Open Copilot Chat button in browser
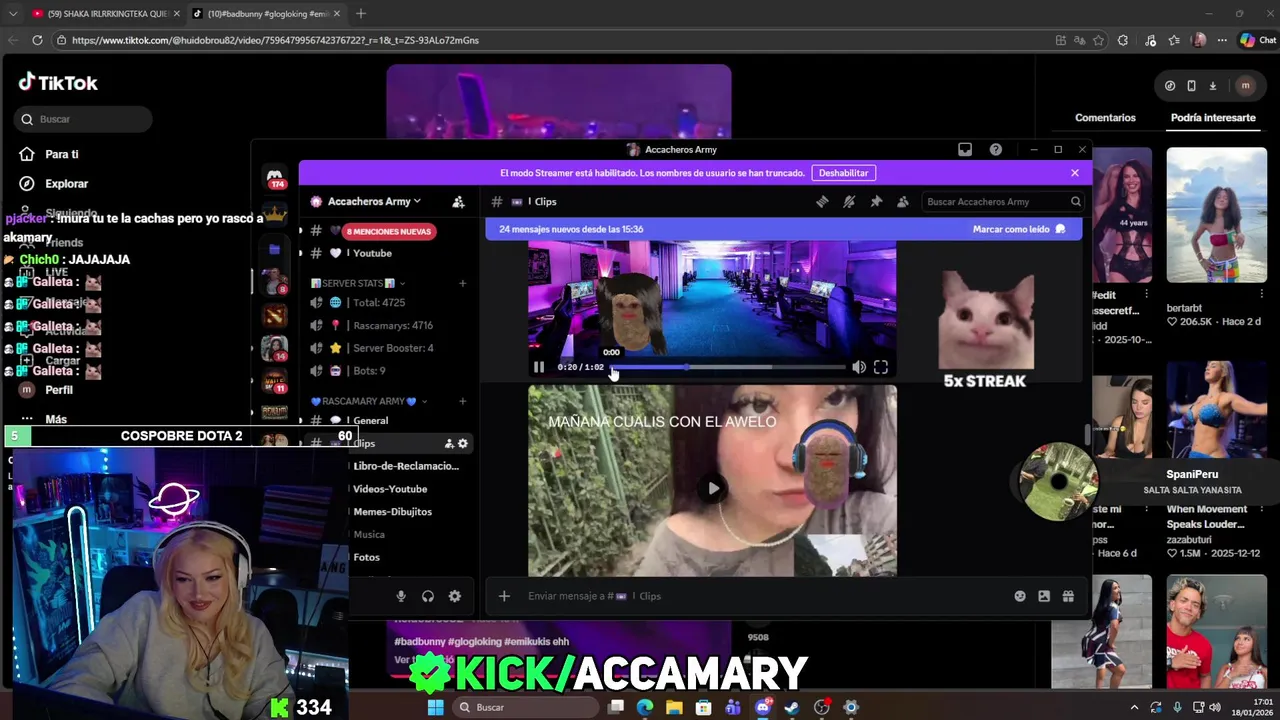Image resolution: width=1280 pixels, height=720 pixels. 1258,40
